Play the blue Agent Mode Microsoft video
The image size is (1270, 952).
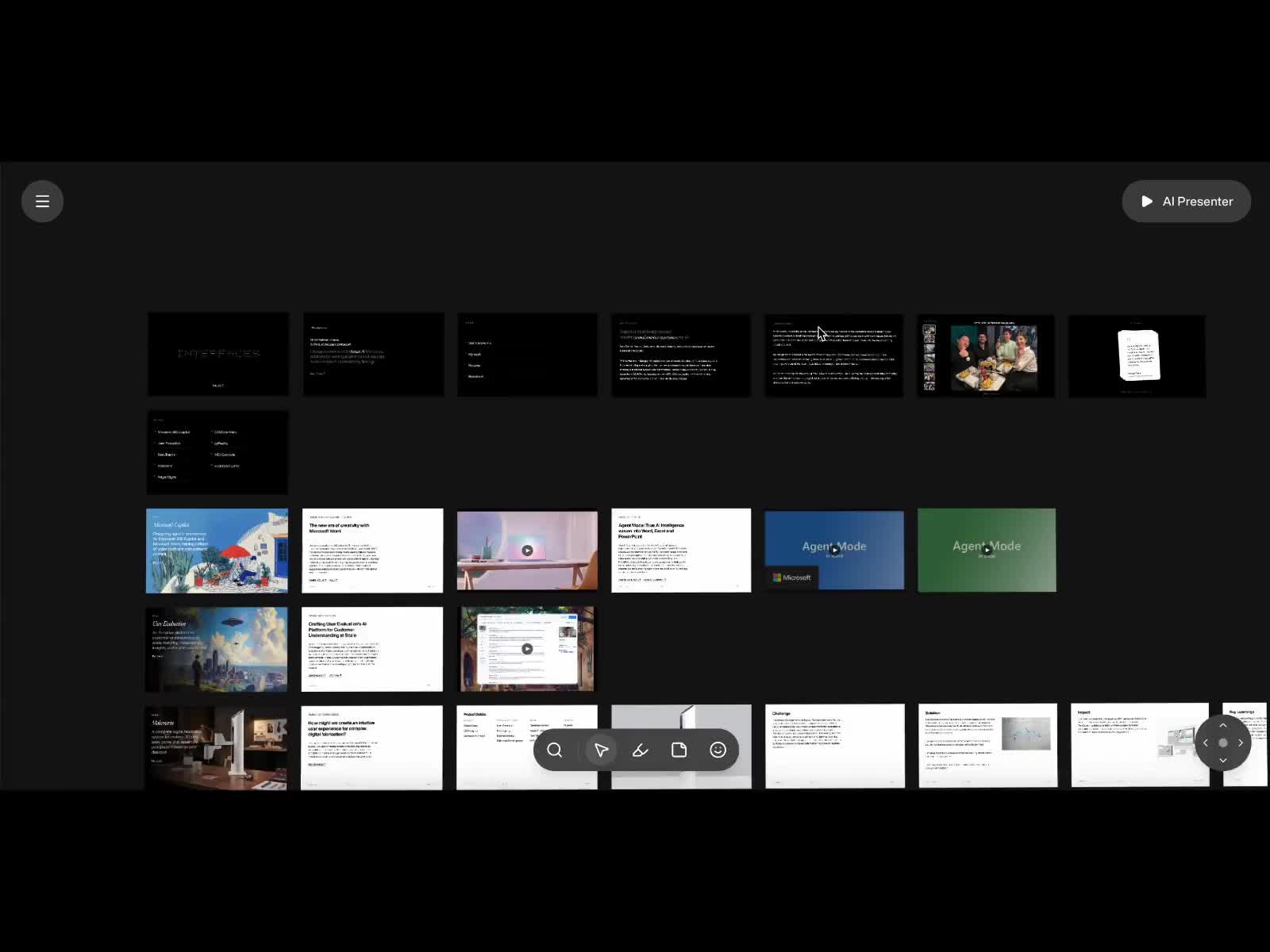[x=834, y=549]
